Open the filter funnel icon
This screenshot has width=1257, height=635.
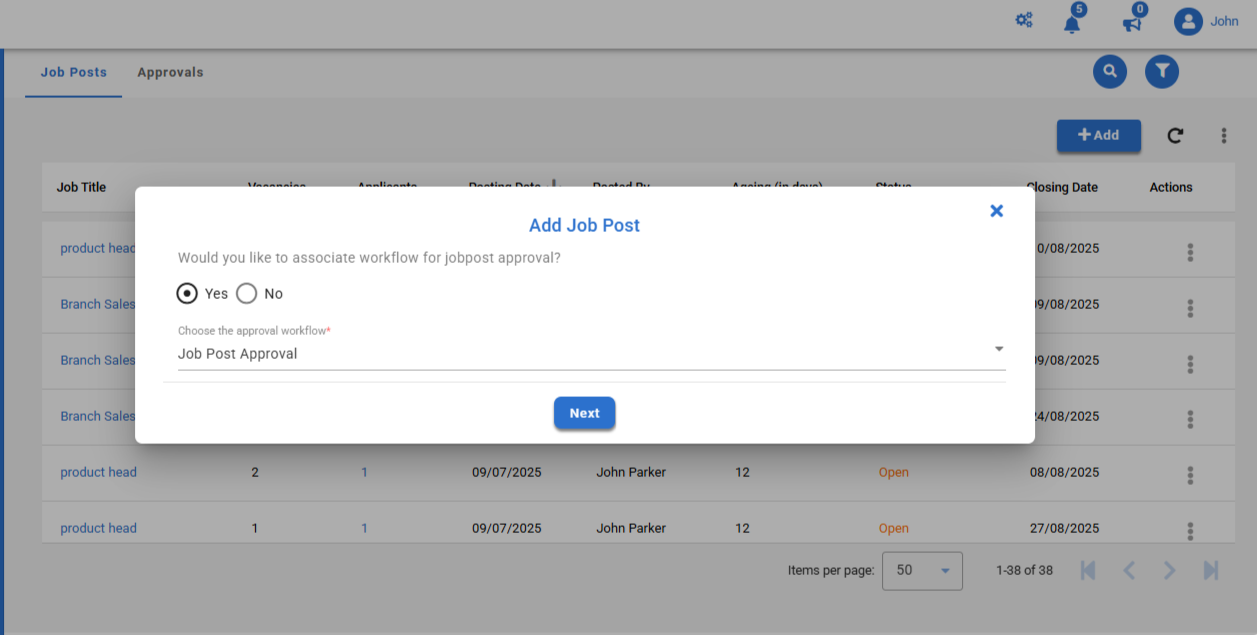coord(1162,71)
